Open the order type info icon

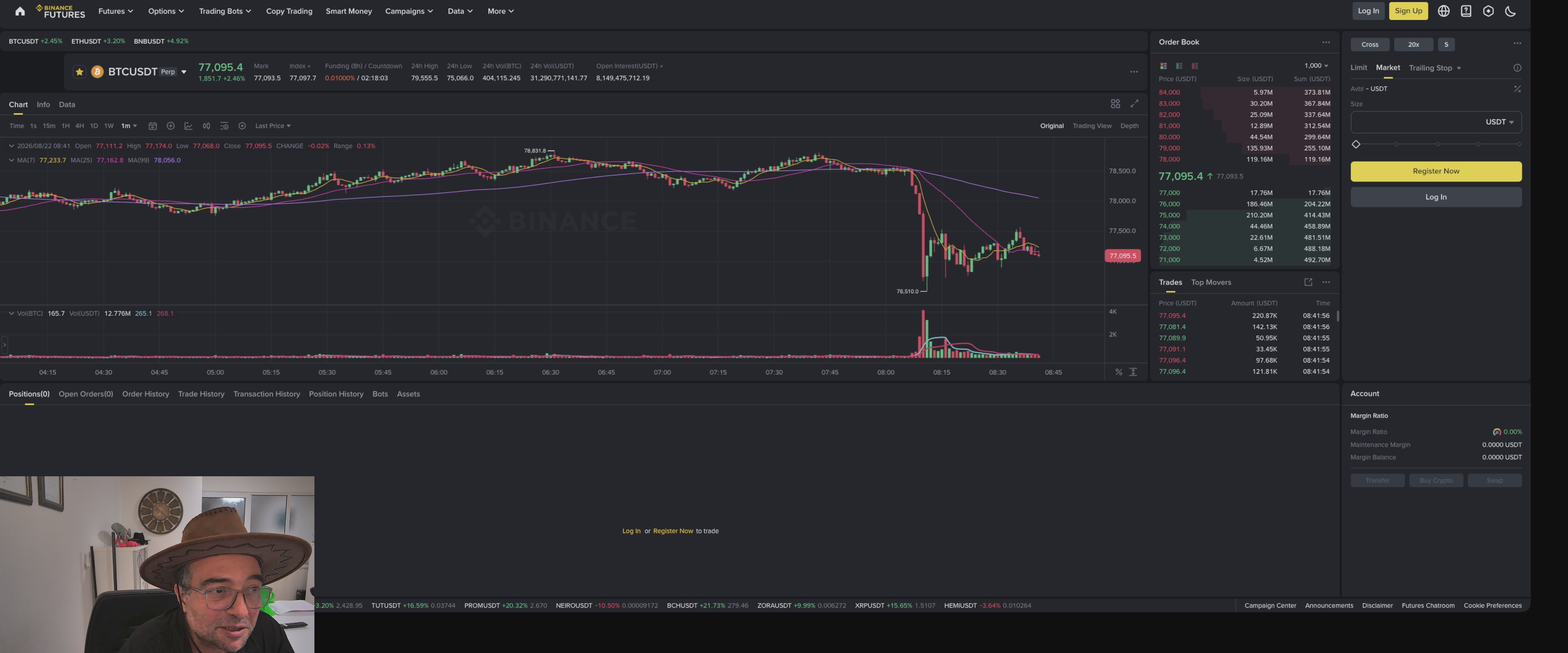(1517, 68)
